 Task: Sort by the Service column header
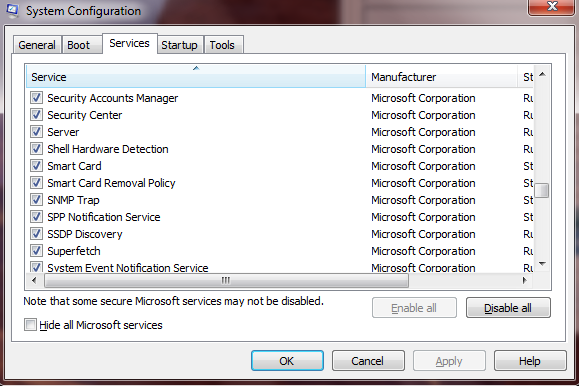(x=196, y=76)
